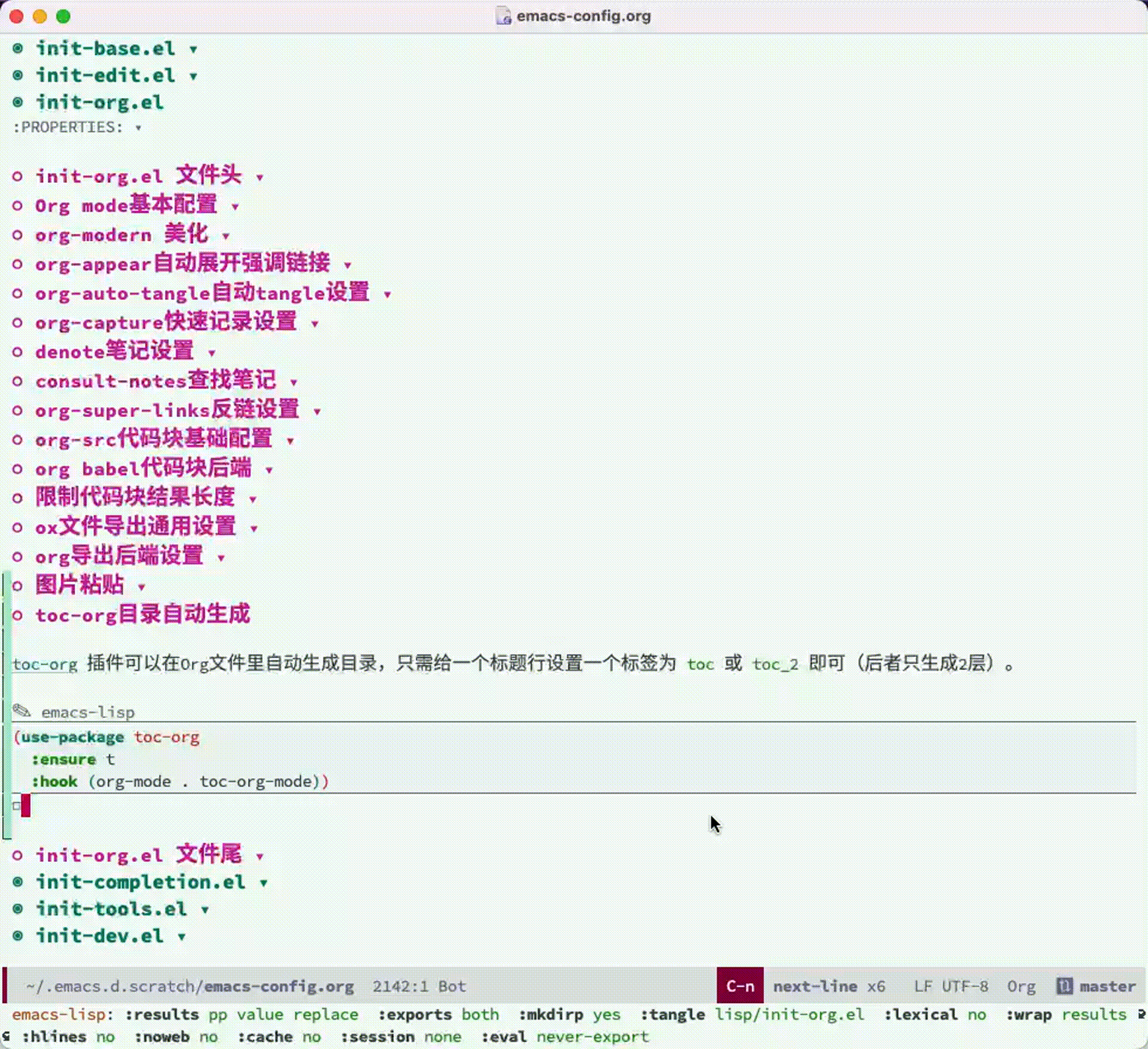Click the bullet beside ox文件导出通用设置

18,528
